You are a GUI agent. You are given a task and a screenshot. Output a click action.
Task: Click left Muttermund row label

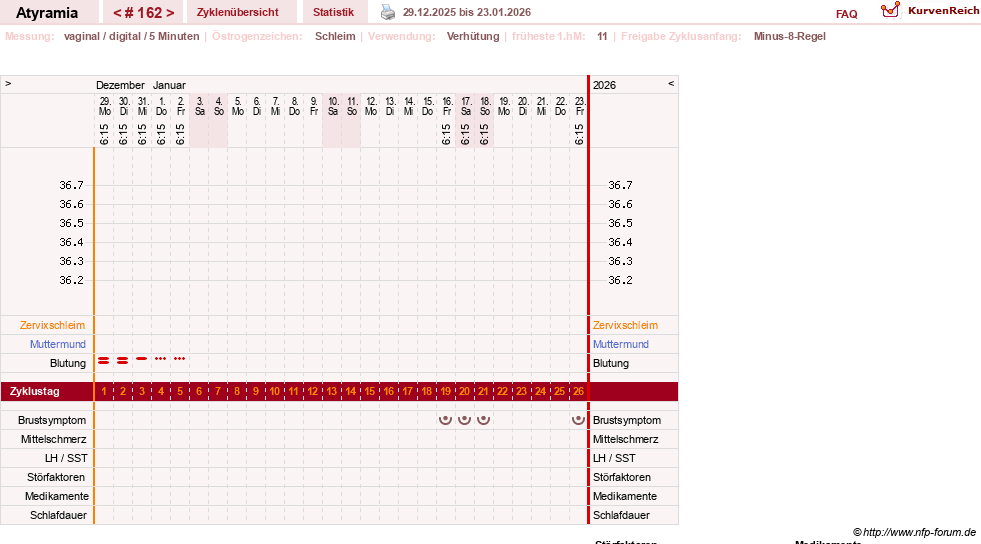(58, 344)
